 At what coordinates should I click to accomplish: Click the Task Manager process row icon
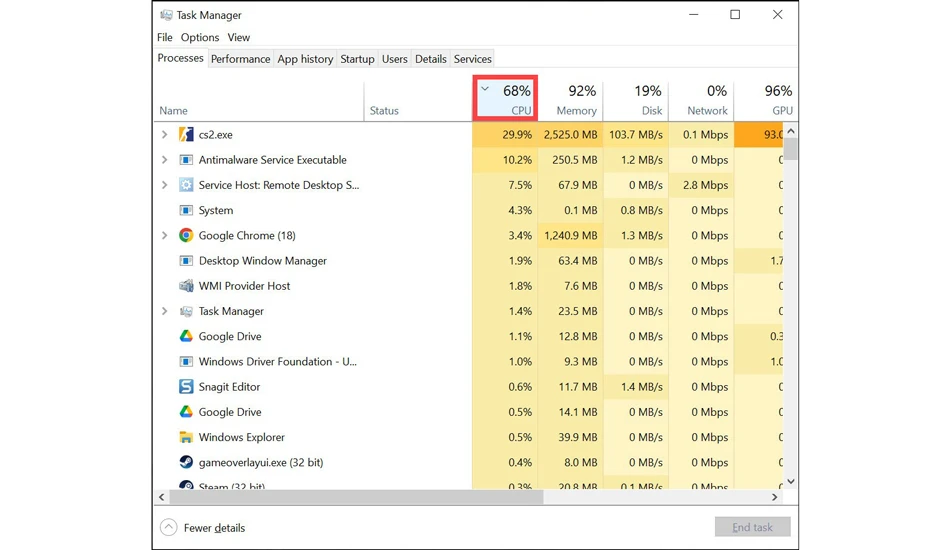[186, 311]
